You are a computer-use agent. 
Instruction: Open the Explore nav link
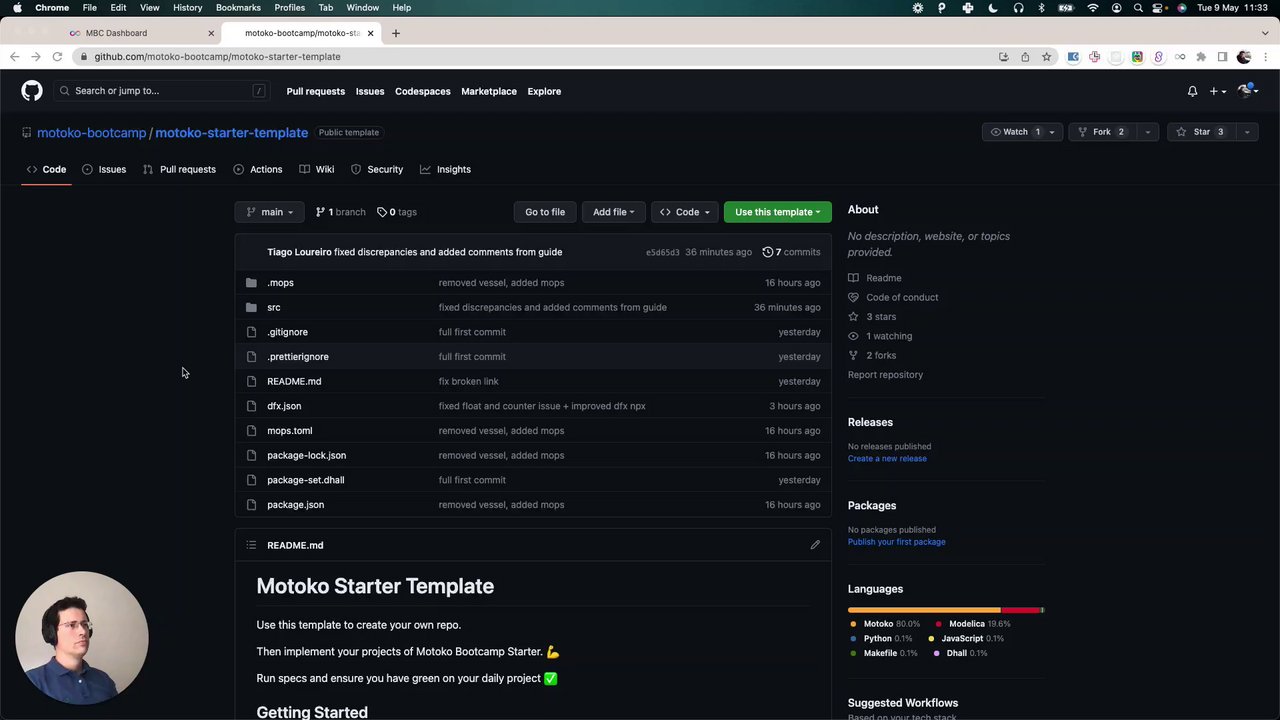544,91
